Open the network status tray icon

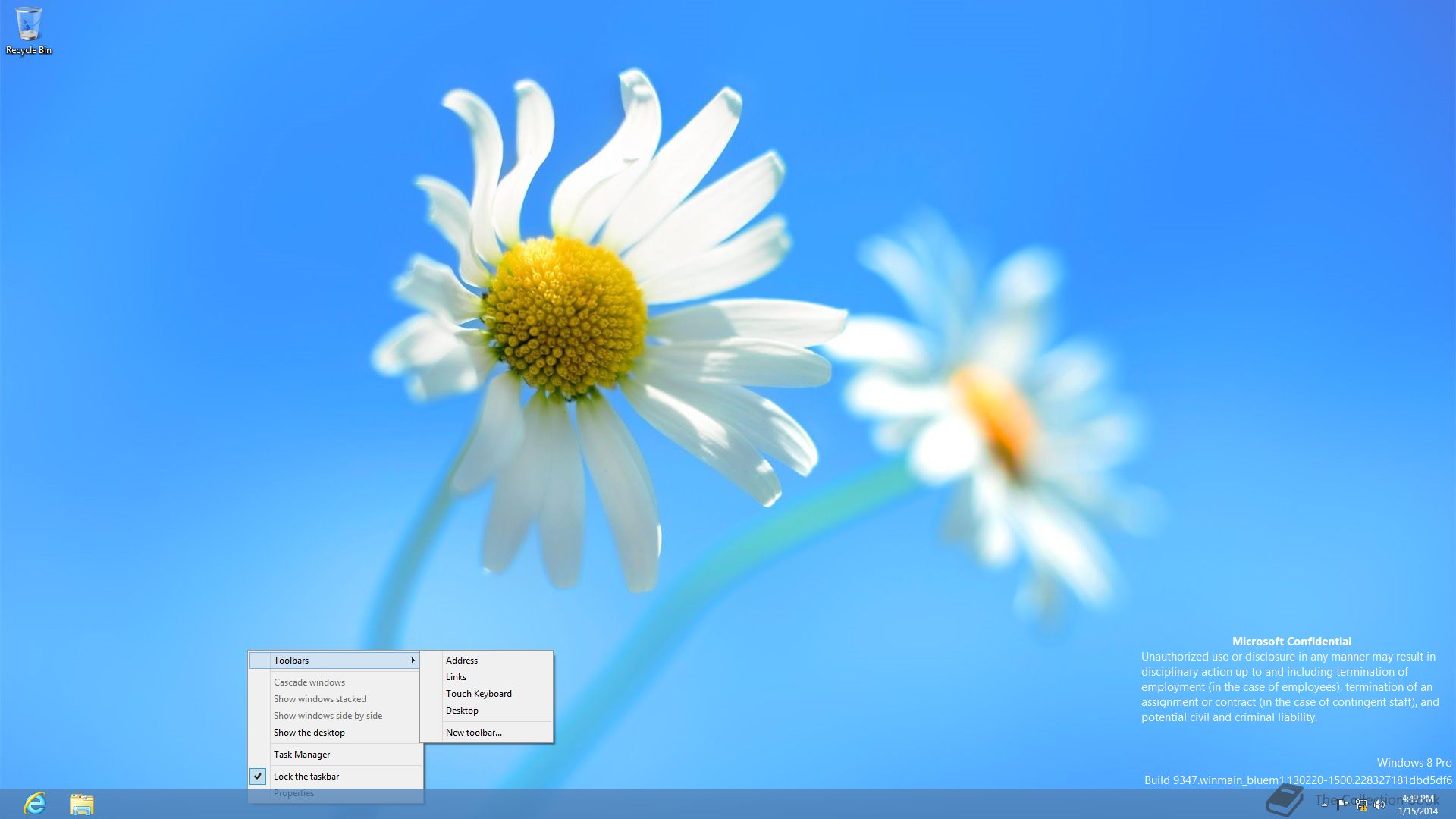pos(1361,805)
